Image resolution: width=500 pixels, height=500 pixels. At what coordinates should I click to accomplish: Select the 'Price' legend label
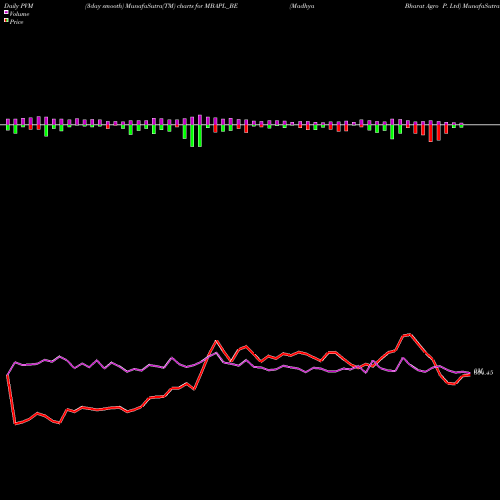(x=16, y=22)
